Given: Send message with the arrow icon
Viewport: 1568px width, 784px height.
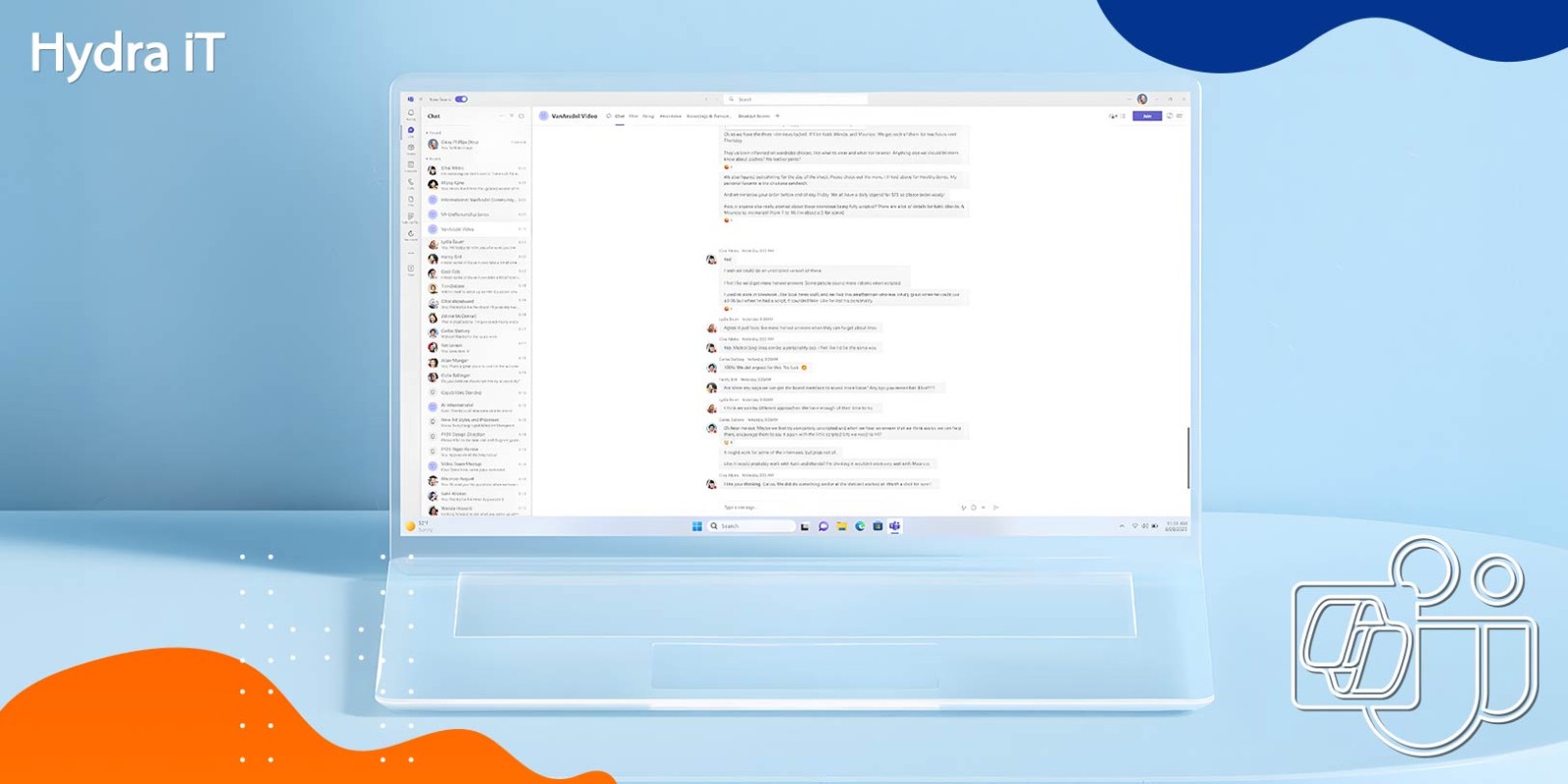Looking at the screenshot, I should point(996,508).
